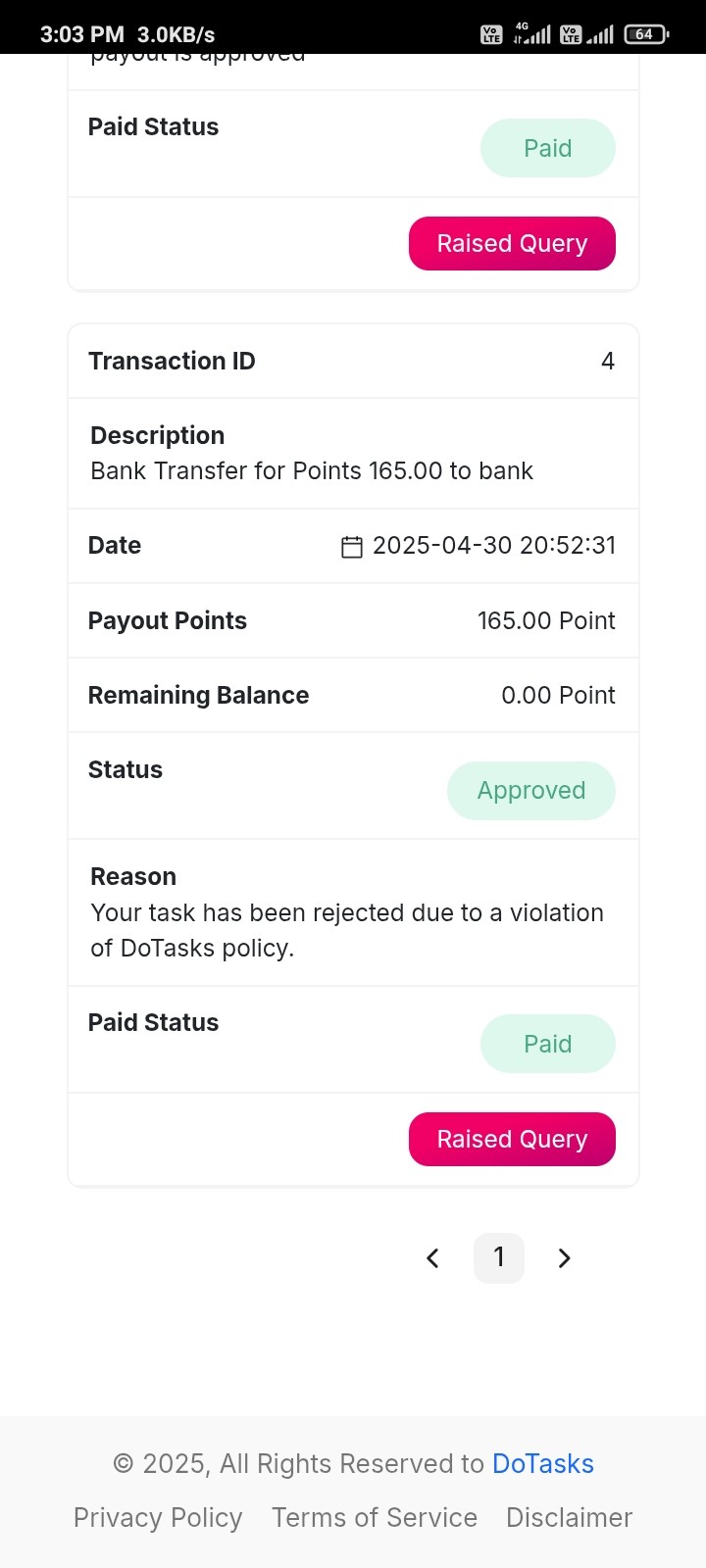Tap the date 2025-04-30 20:52:31 text

494,545
